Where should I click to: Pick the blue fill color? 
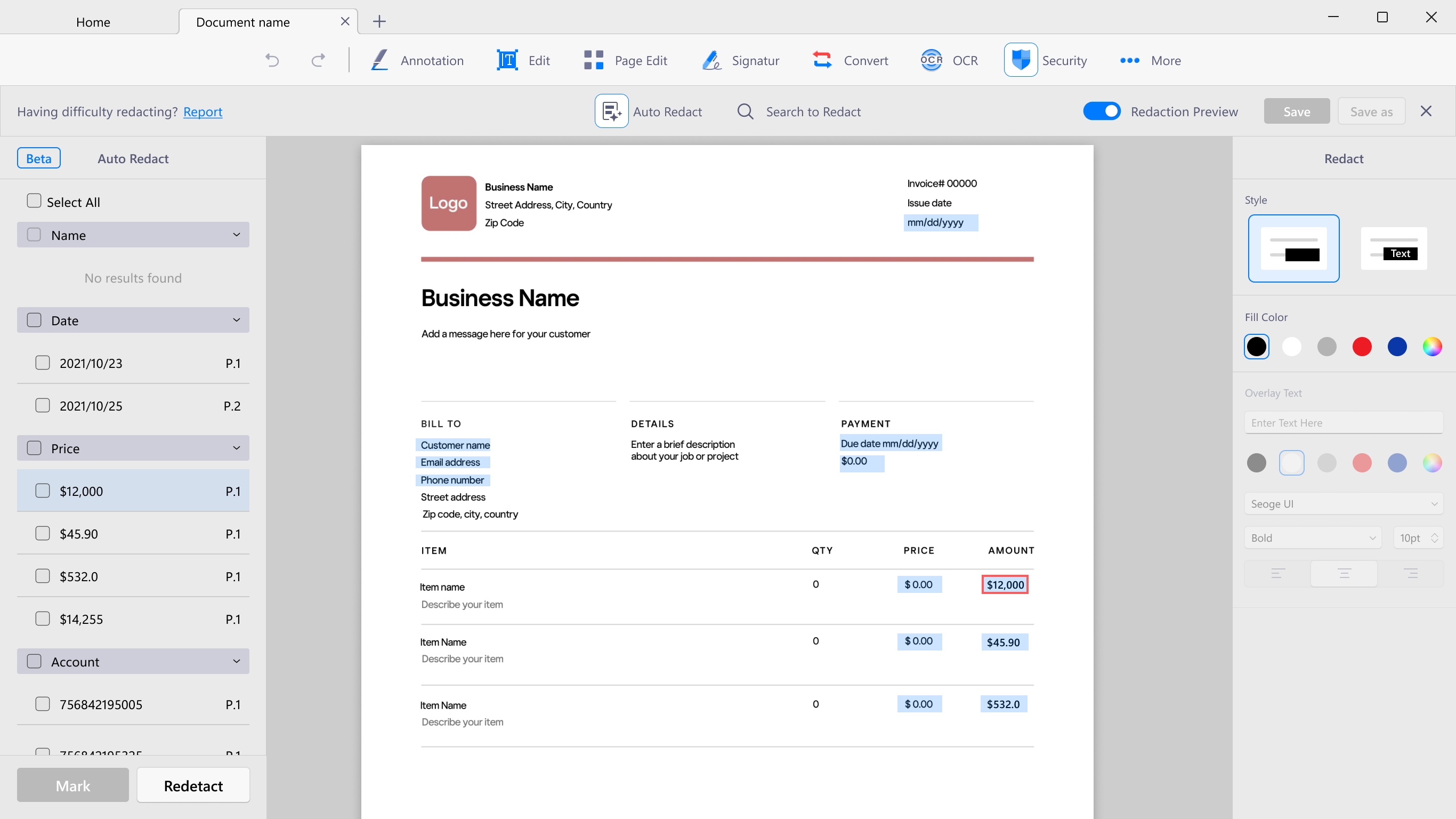(1397, 346)
